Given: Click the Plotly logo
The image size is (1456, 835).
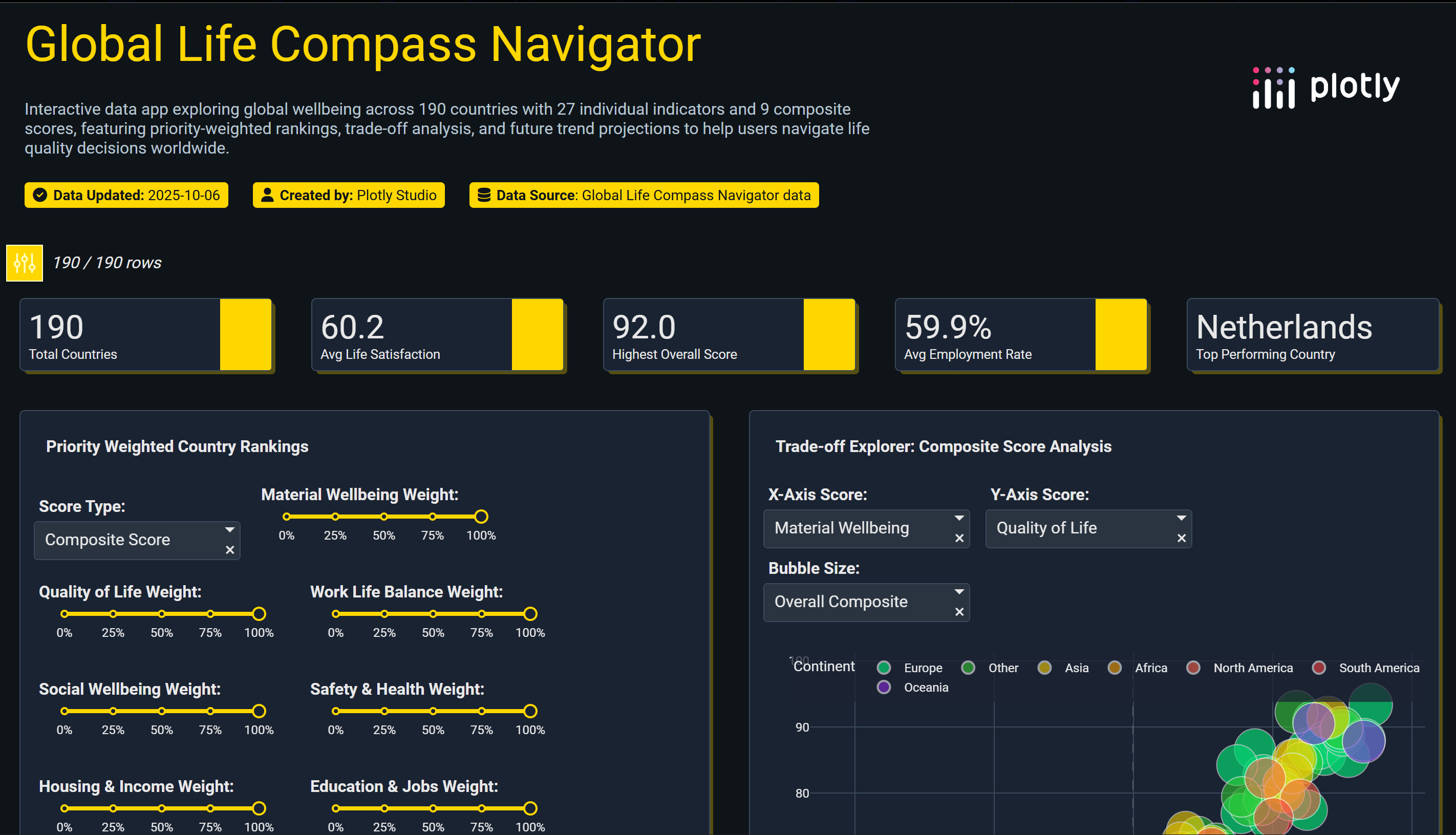Looking at the screenshot, I should (1325, 88).
